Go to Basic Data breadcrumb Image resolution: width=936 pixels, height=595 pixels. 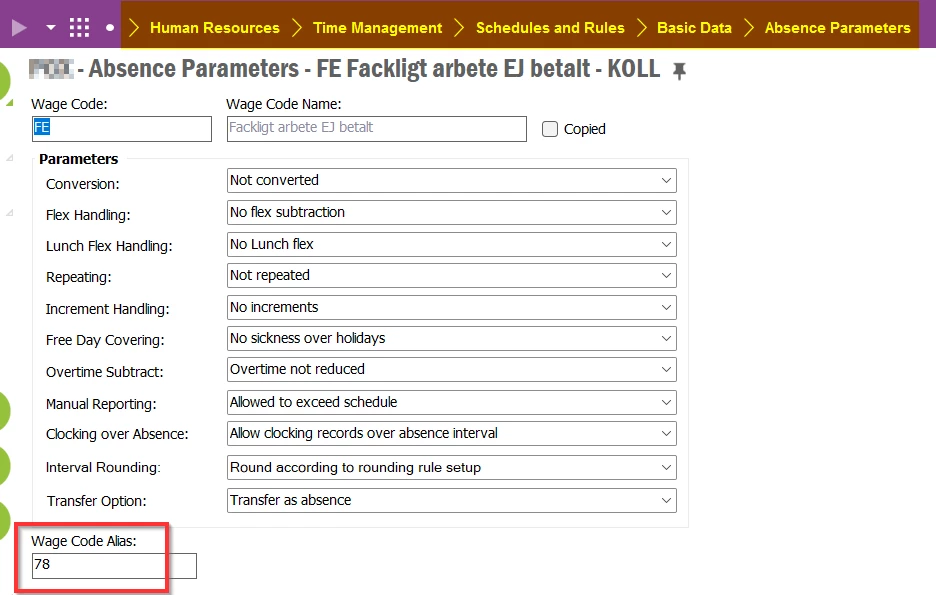click(694, 27)
